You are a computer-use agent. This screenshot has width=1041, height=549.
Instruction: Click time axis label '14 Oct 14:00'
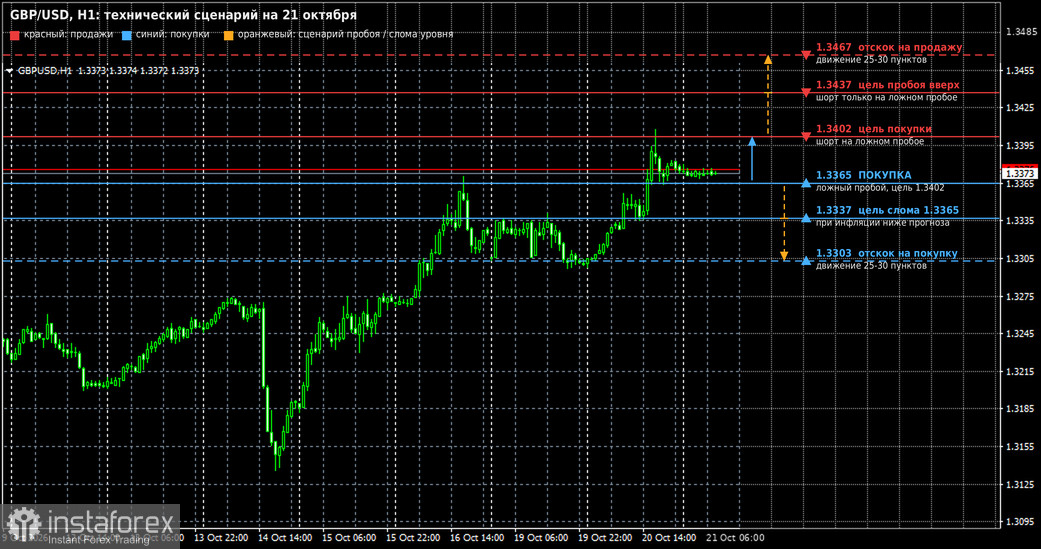pyautogui.click(x=285, y=537)
